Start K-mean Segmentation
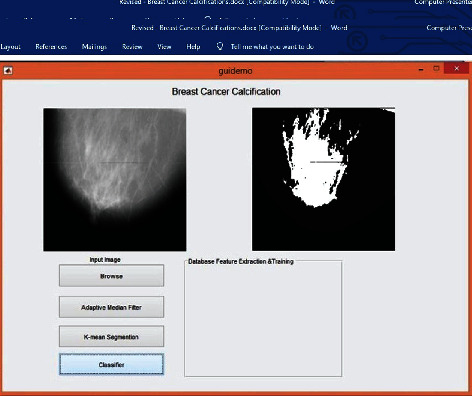Screen dimensions: 473x396 click(111, 337)
